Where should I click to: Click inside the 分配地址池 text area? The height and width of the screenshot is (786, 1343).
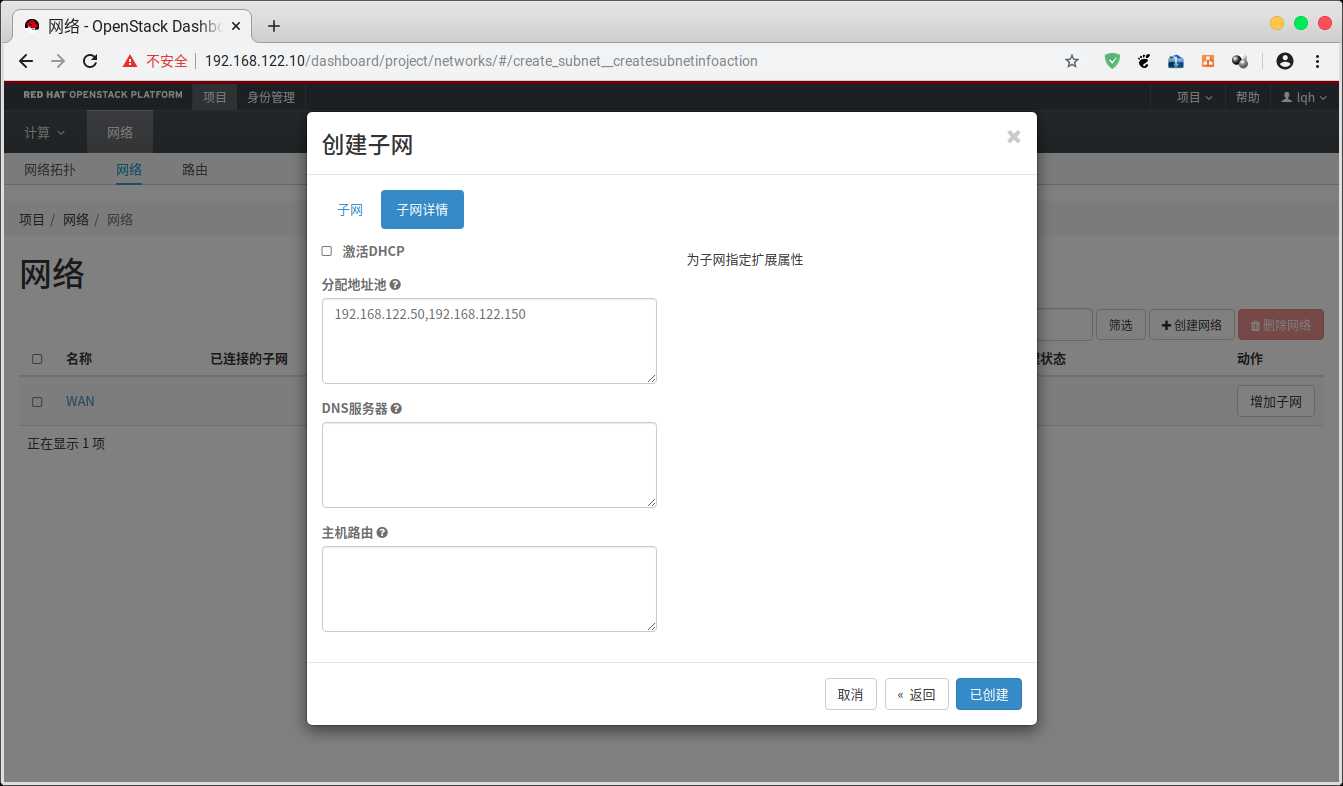pos(489,340)
